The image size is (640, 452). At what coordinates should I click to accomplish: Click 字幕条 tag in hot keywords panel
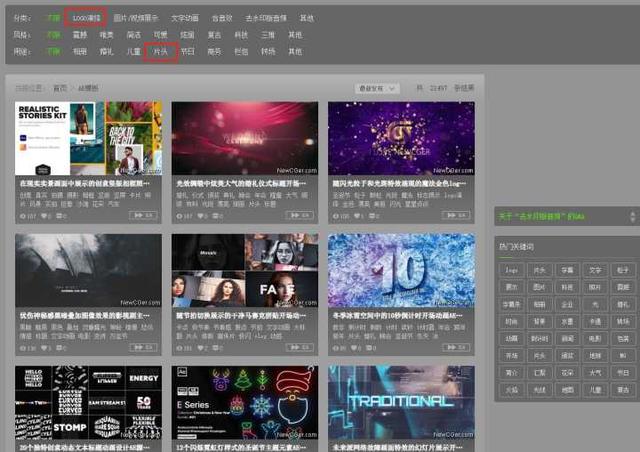pyautogui.click(x=511, y=305)
